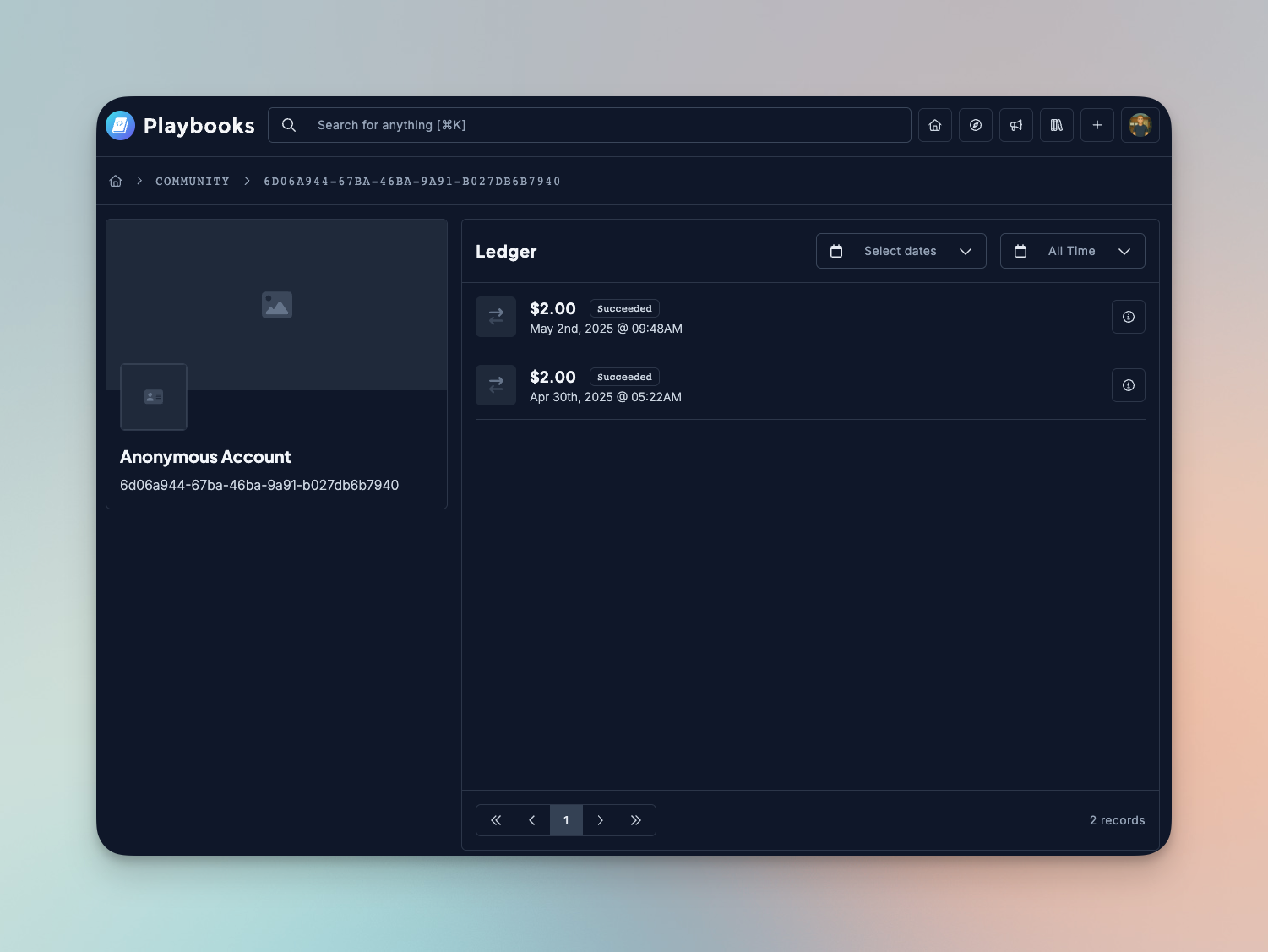Click the Playbooks logo icon
This screenshot has height=952, width=1268.
point(120,125)
